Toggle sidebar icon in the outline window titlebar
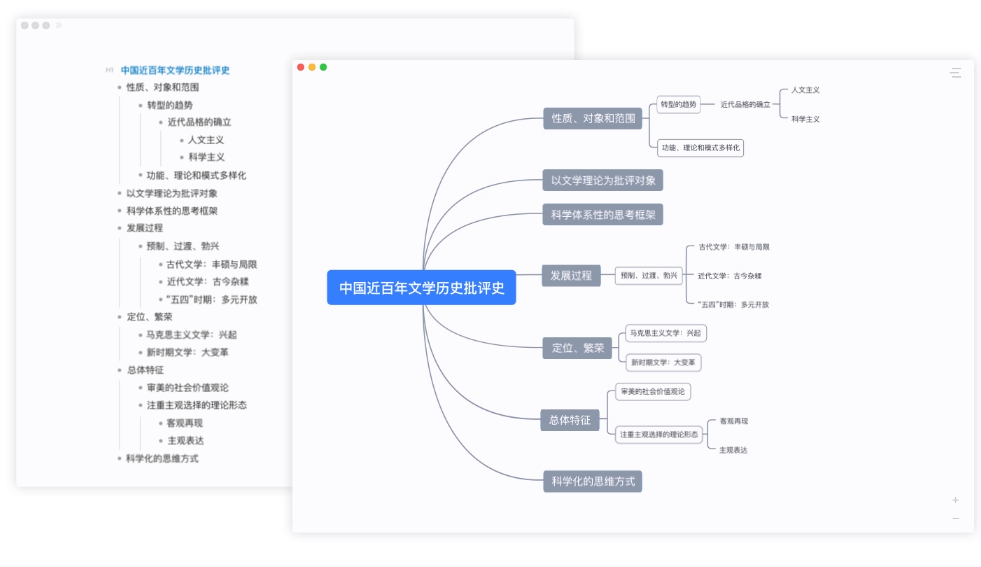Image resolution: width=981 pixels, height=567 pixels. (59, 25)
